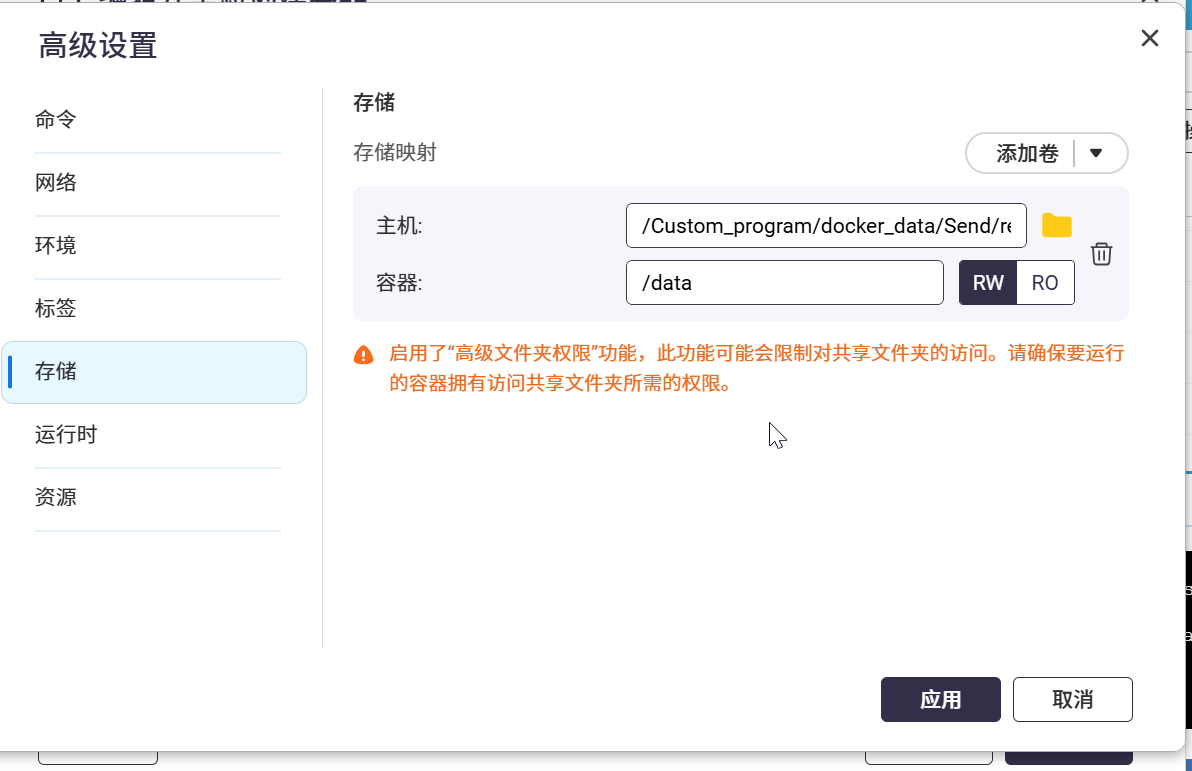Screen dimensions: 1192x771
Task: Open the 运行时 tab
Action: [157, 435]
